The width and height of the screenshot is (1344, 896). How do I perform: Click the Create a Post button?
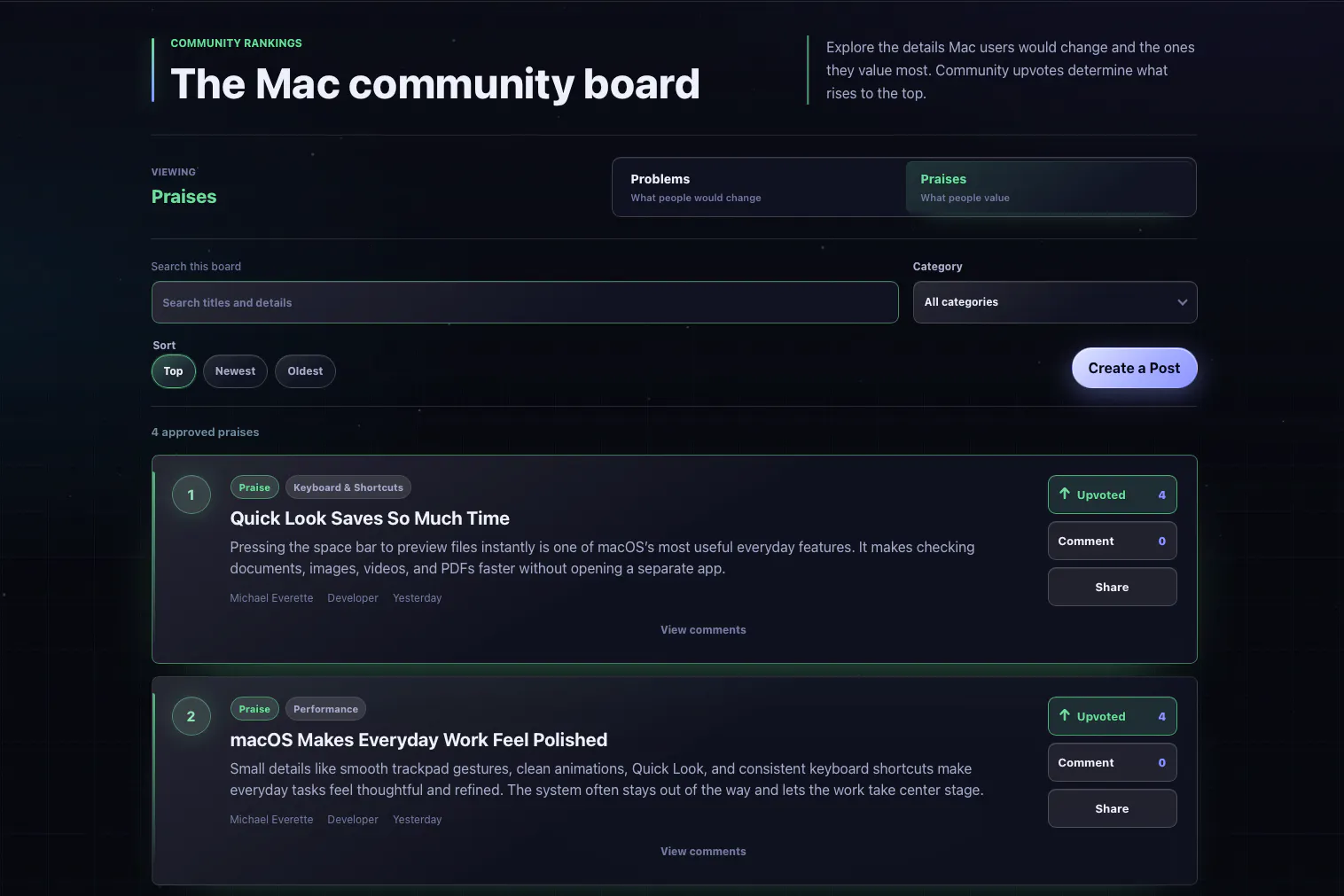click(x=1134, y=368)
